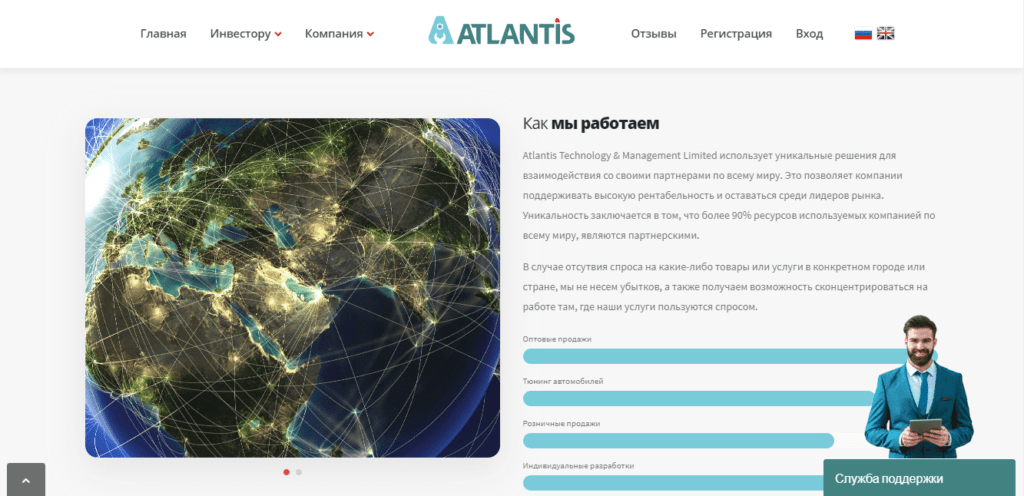Select the second gray slider dot

click(298, 472)
